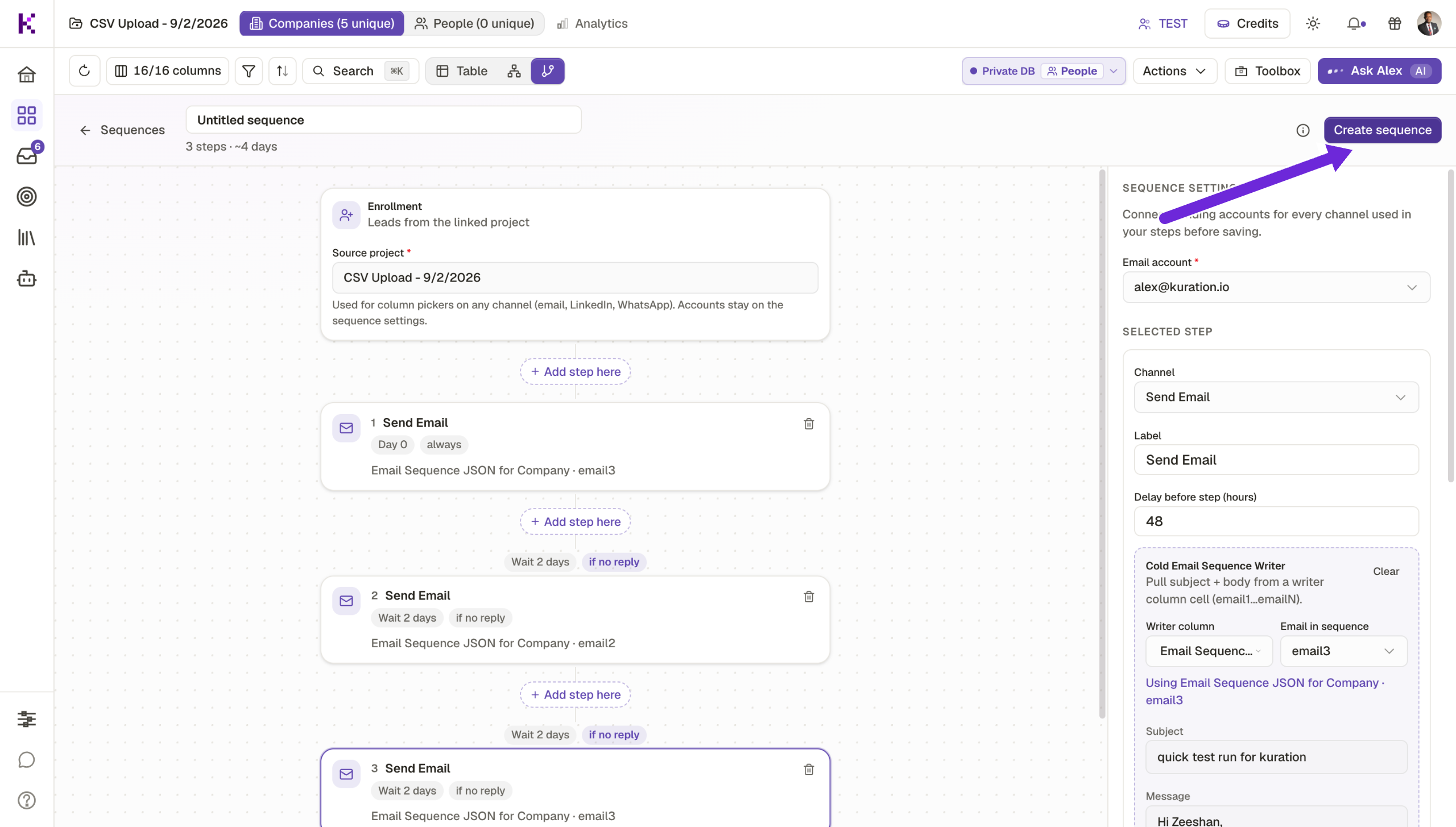Open the target icon in sidebar
Viewport: 1456px width, 827px height.
click(x=26, y=197)
